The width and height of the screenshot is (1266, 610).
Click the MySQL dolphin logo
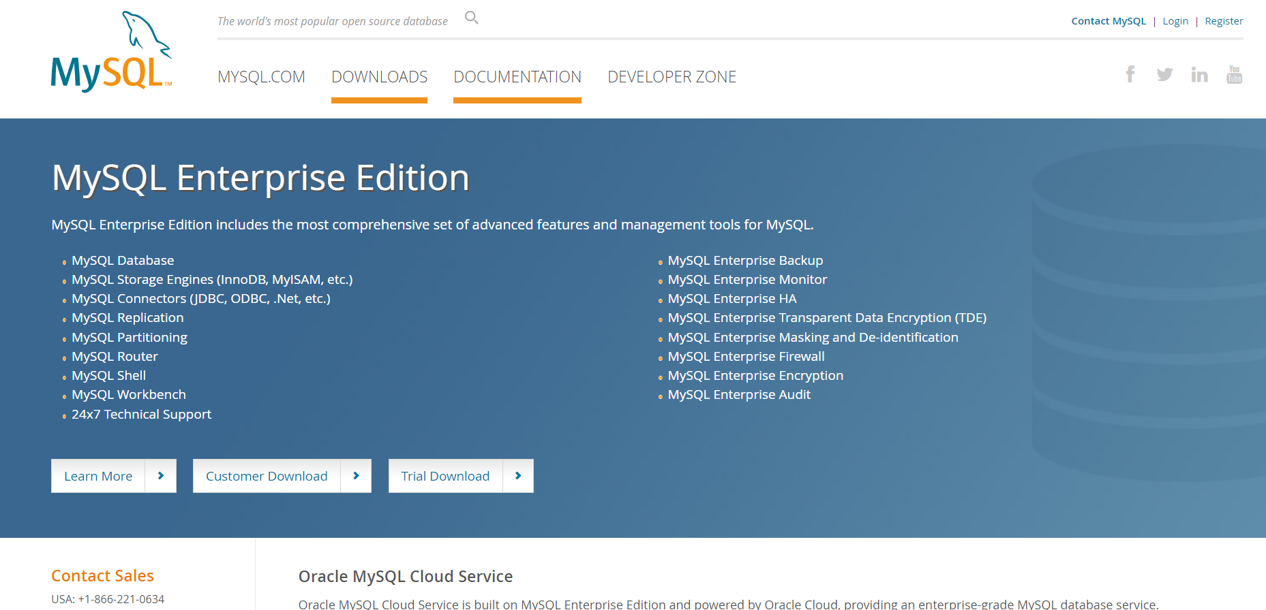click(112, 52)
